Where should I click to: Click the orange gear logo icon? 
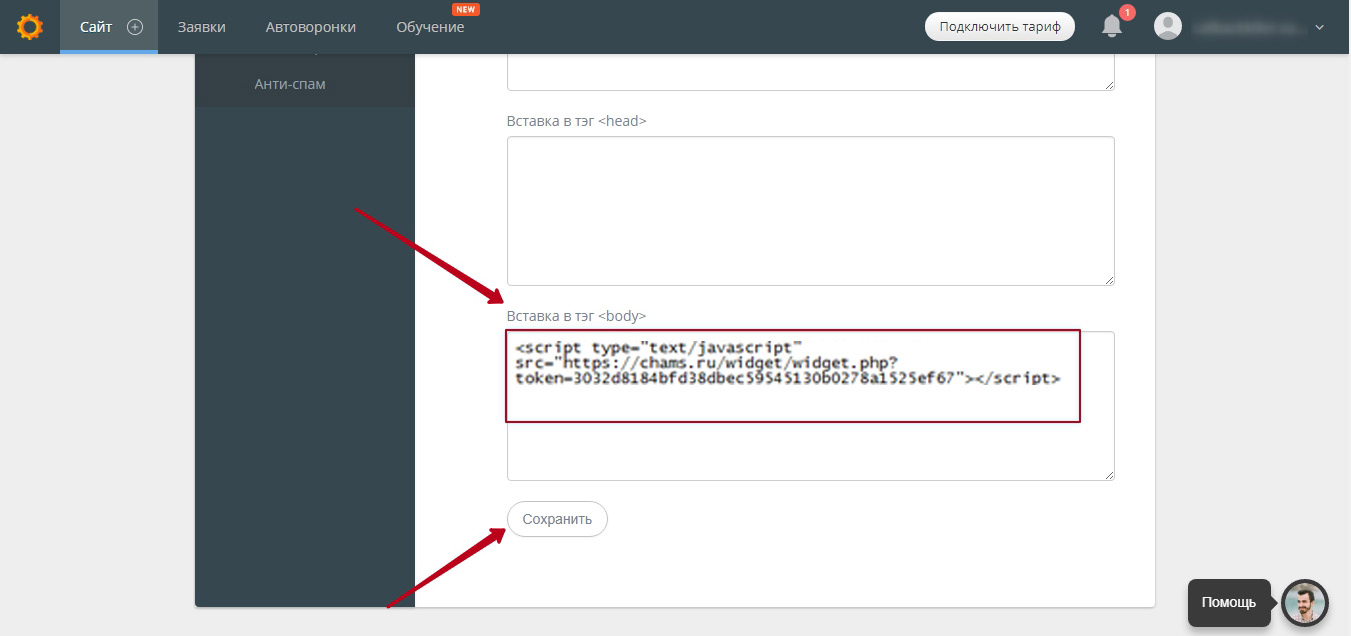pos(30,27)
